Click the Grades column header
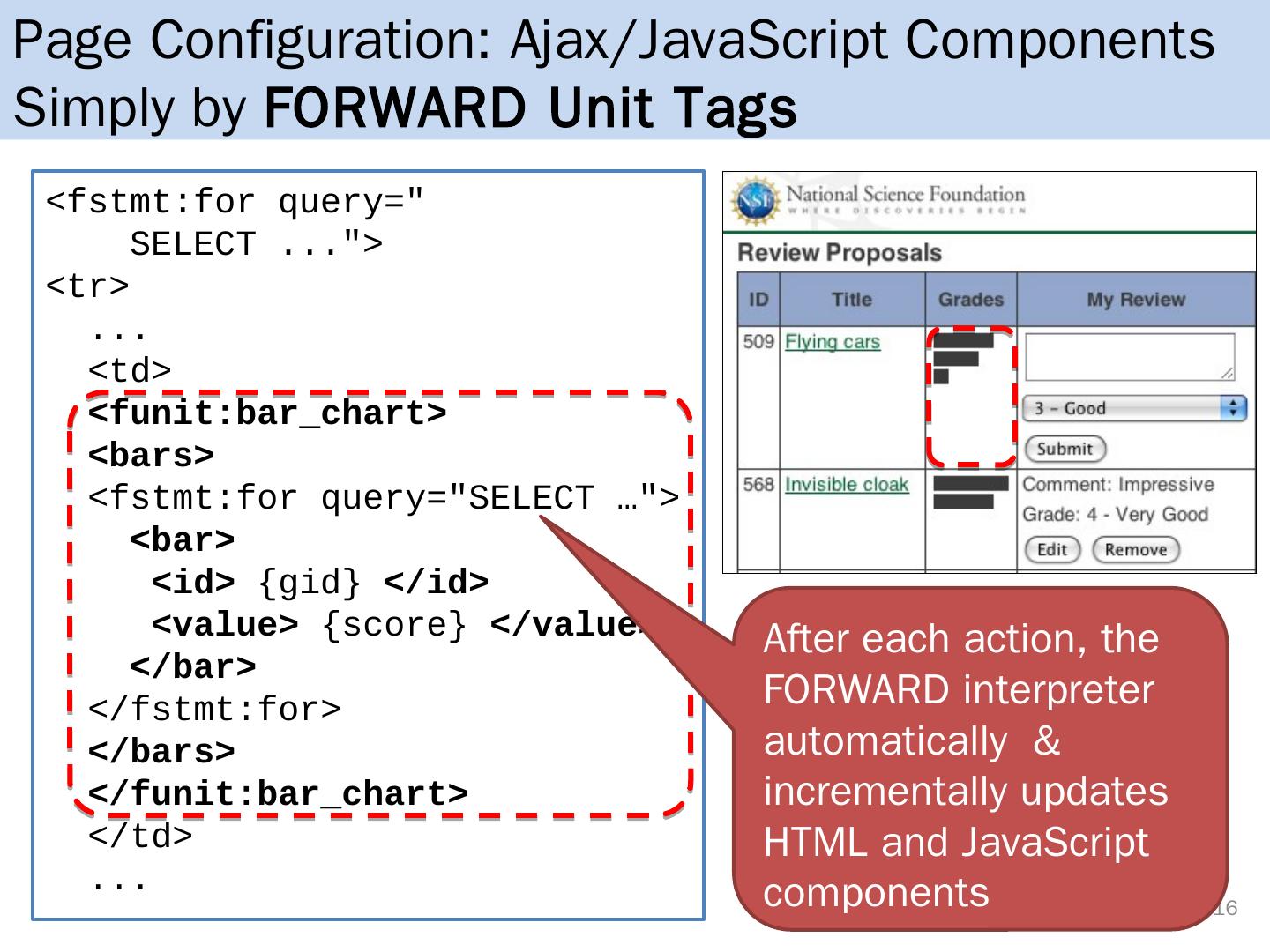The height and width of the screenshot is (952, 1270). (x=971, y=300)
